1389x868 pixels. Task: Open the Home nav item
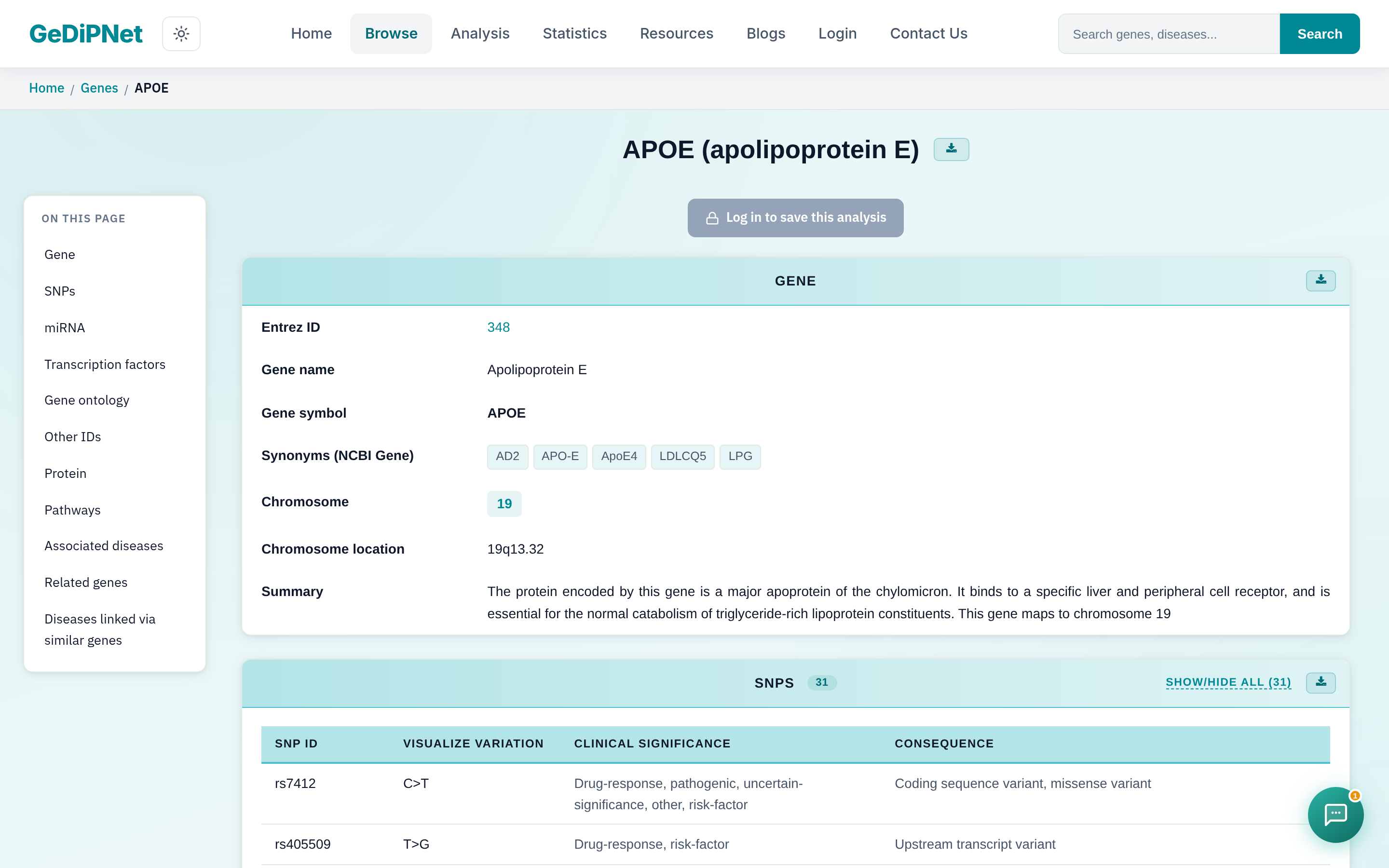pos(311,34)
